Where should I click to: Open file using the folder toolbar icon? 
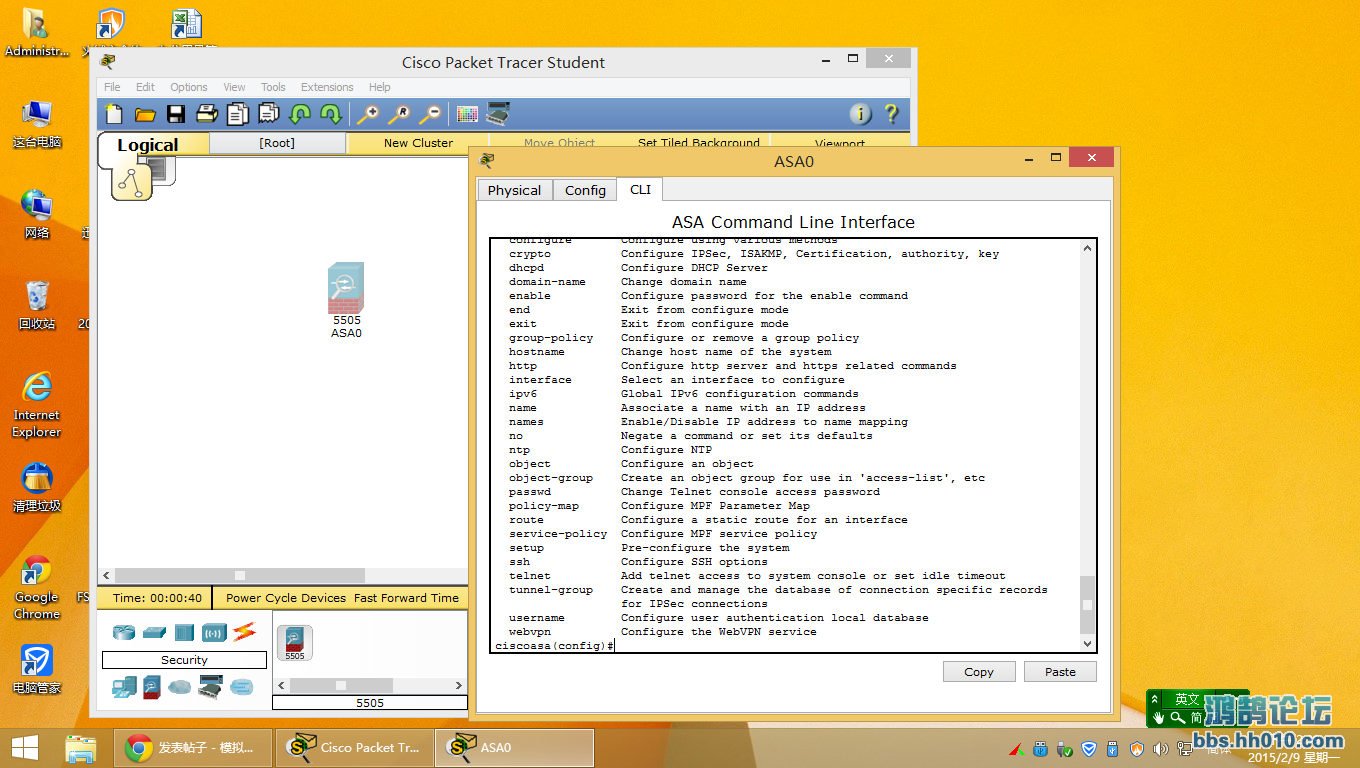point(145,114)
